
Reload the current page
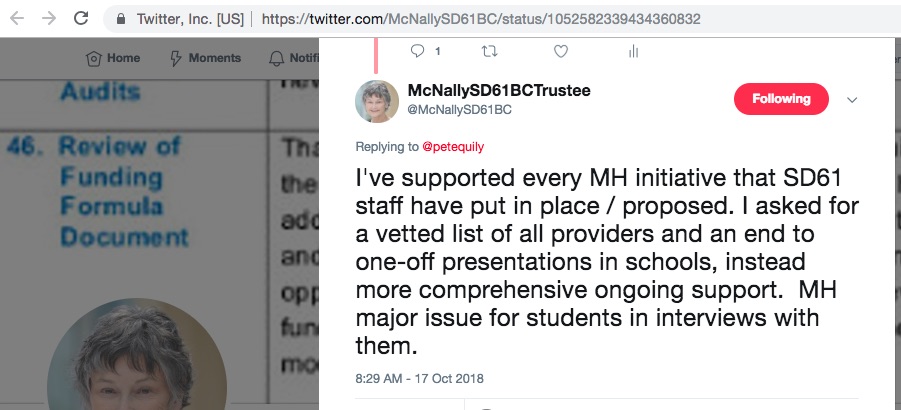(82, 18)
